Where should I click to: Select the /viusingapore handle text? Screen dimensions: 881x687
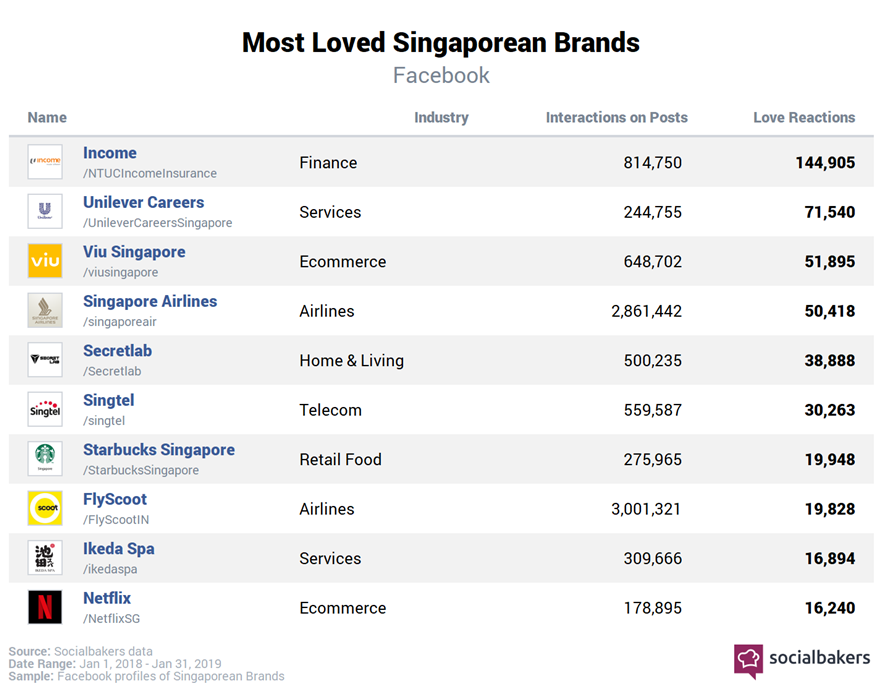[x=120, y=272]
